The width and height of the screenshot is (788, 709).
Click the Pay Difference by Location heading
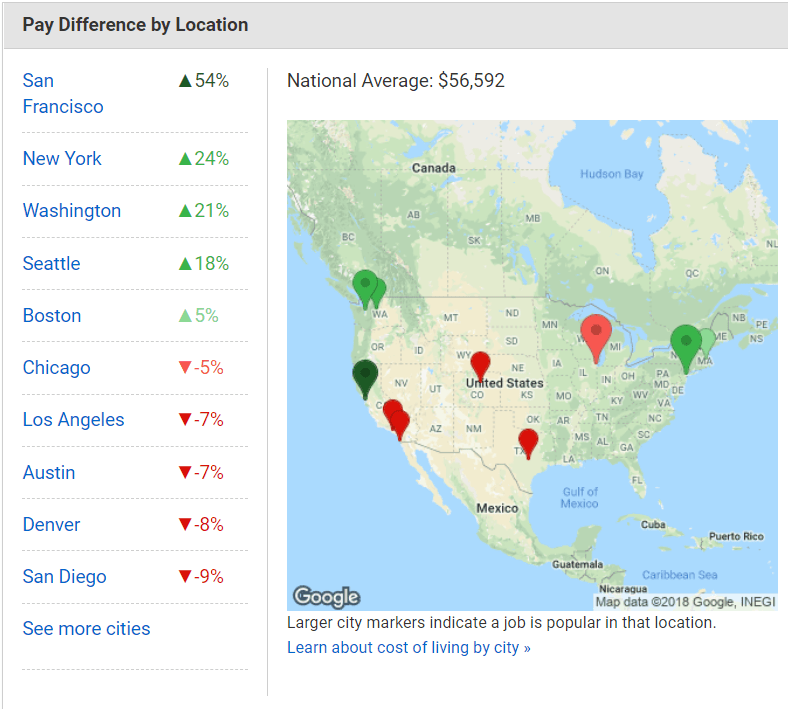click(135, 25)
